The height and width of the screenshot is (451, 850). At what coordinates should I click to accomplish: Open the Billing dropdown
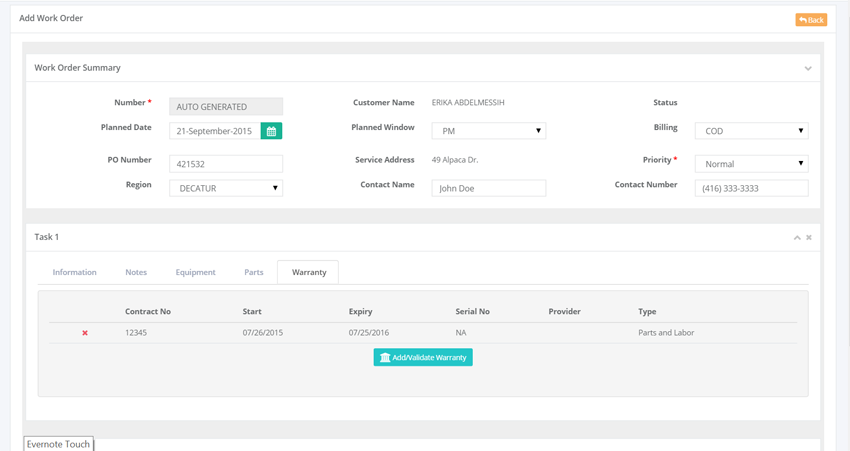751,131
